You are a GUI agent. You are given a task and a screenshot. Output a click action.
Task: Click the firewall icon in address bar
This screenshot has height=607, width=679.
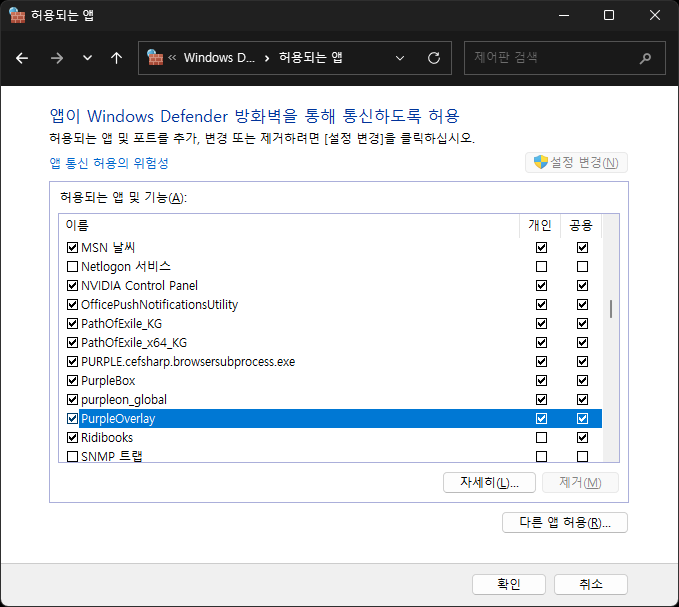[155, 57]
